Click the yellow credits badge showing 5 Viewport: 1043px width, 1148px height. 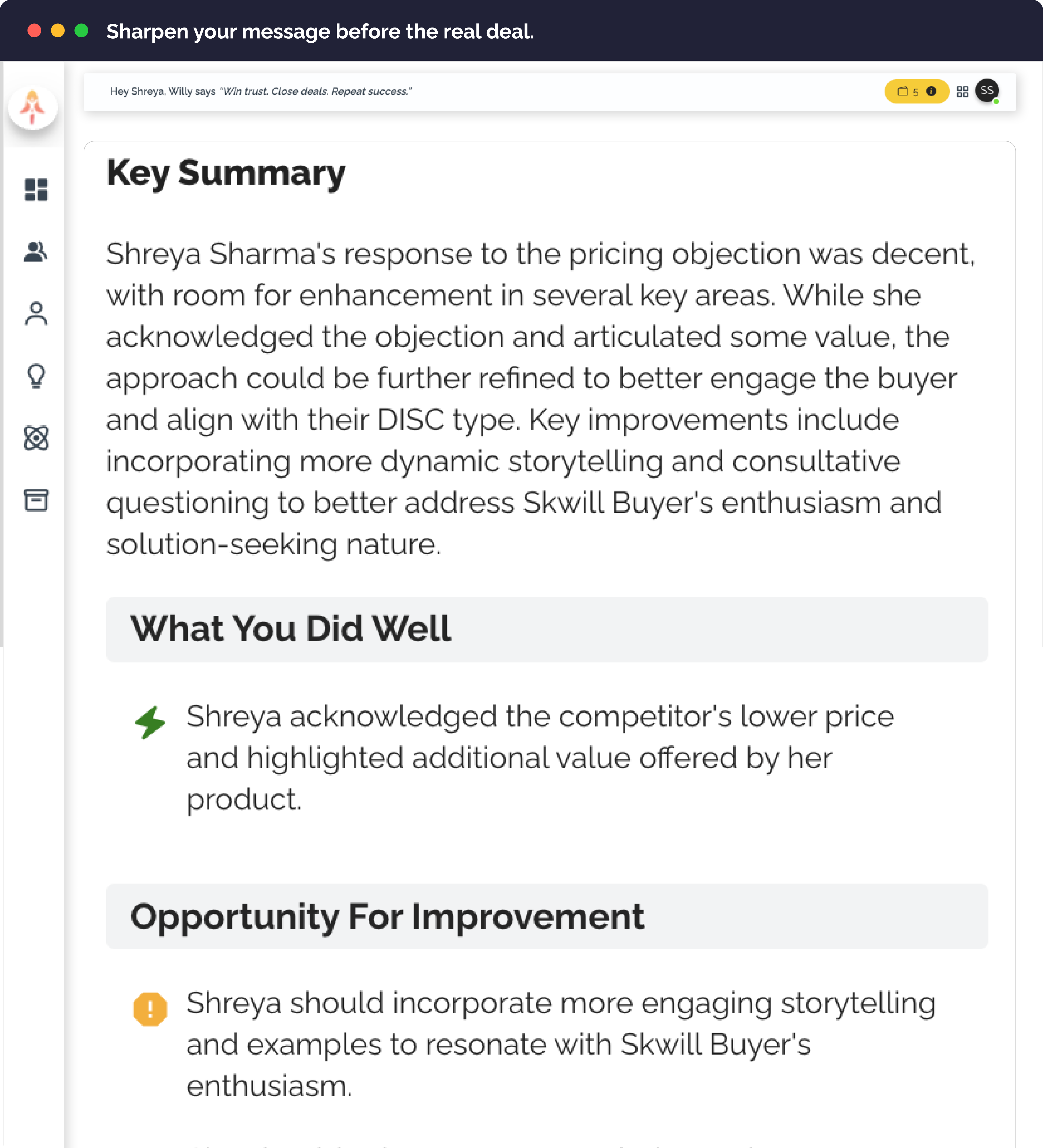(x=916, y=91)
